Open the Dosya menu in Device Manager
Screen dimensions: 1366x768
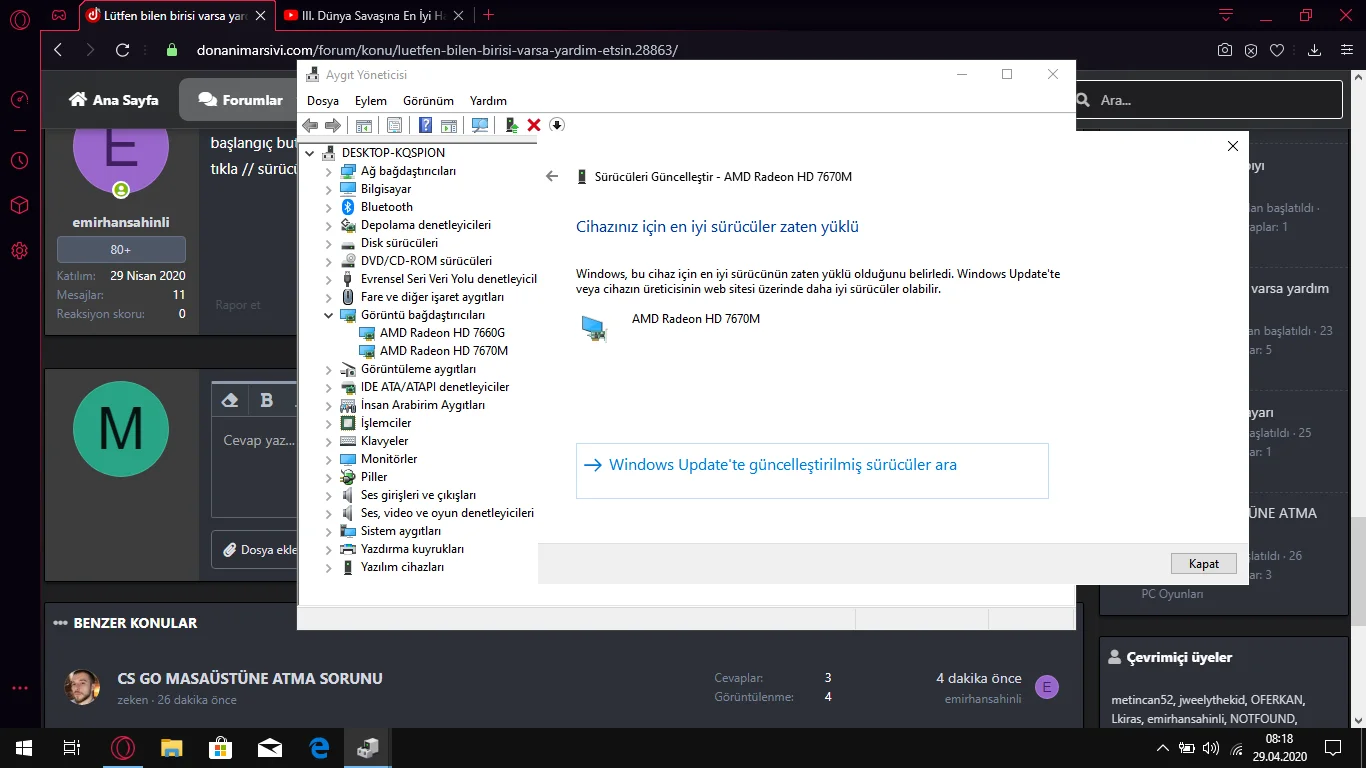(323, 101)
